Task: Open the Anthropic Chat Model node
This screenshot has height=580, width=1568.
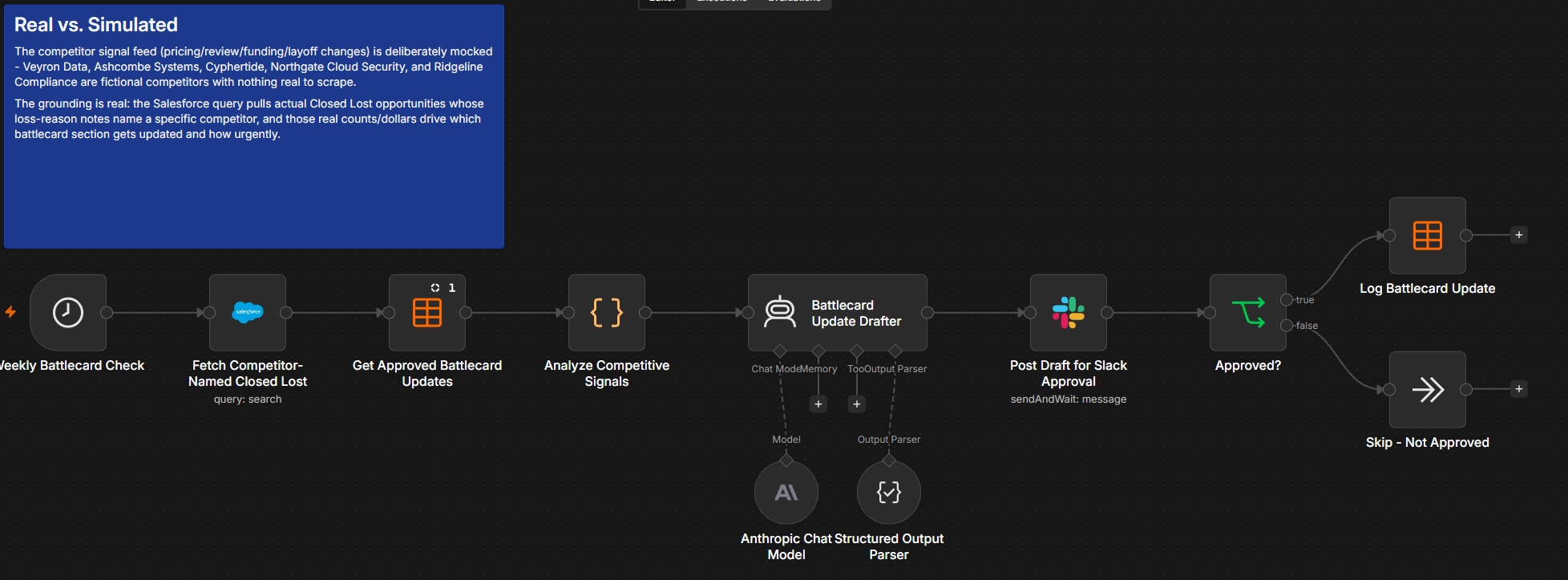Action: tap(786, 493)
